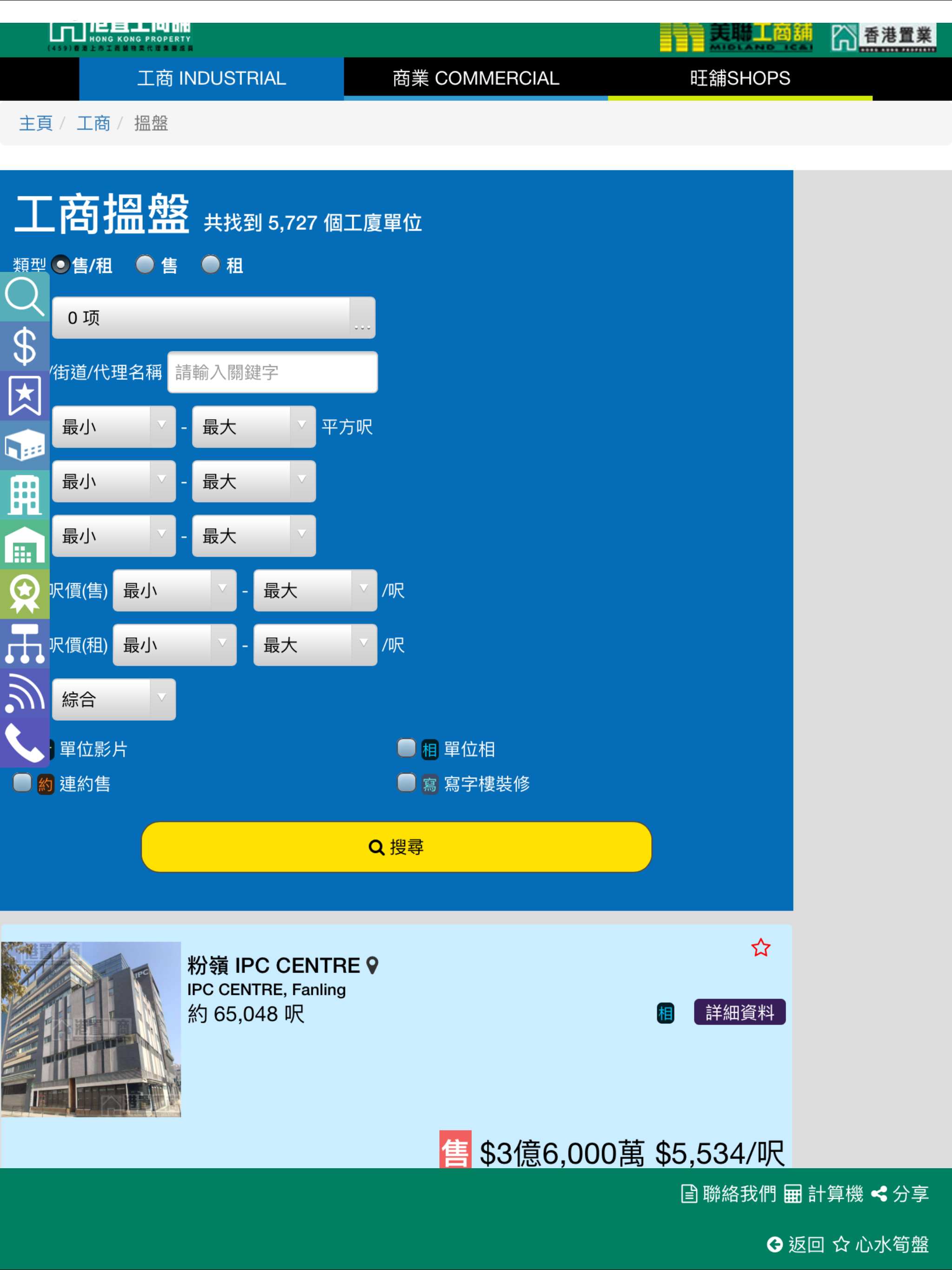Click the keyword input 請輸入關鍵字
This screenshot has width=952, height=1270.
tap(272, 372)
